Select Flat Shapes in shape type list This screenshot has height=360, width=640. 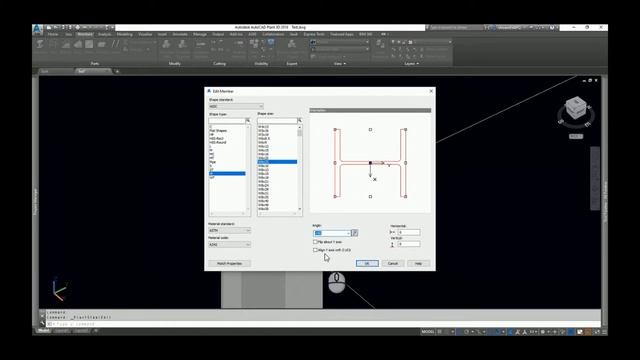(x=218, y=131)
